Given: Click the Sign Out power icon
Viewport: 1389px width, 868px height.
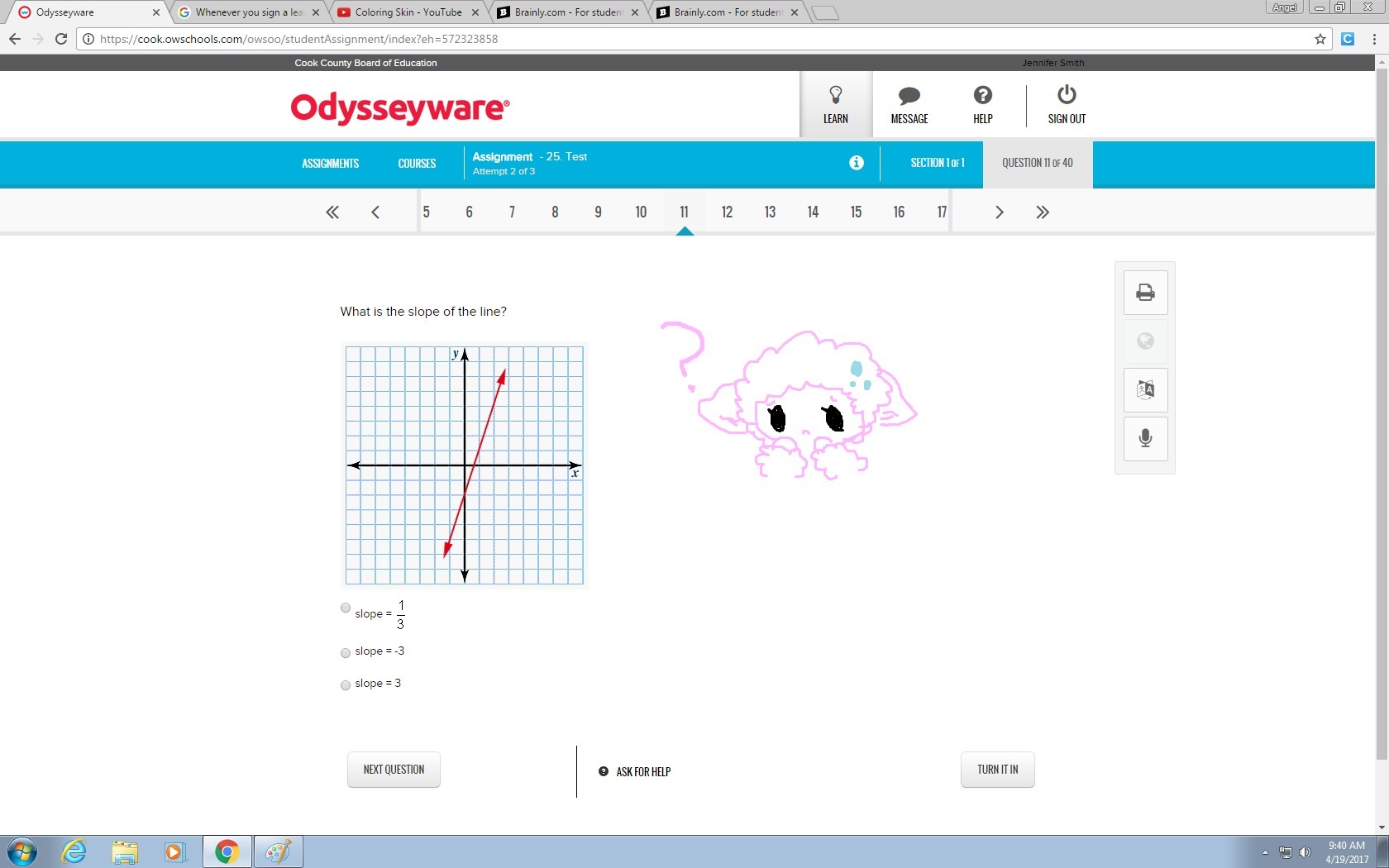Looking at the screenshot, I should pos(1067,95).
